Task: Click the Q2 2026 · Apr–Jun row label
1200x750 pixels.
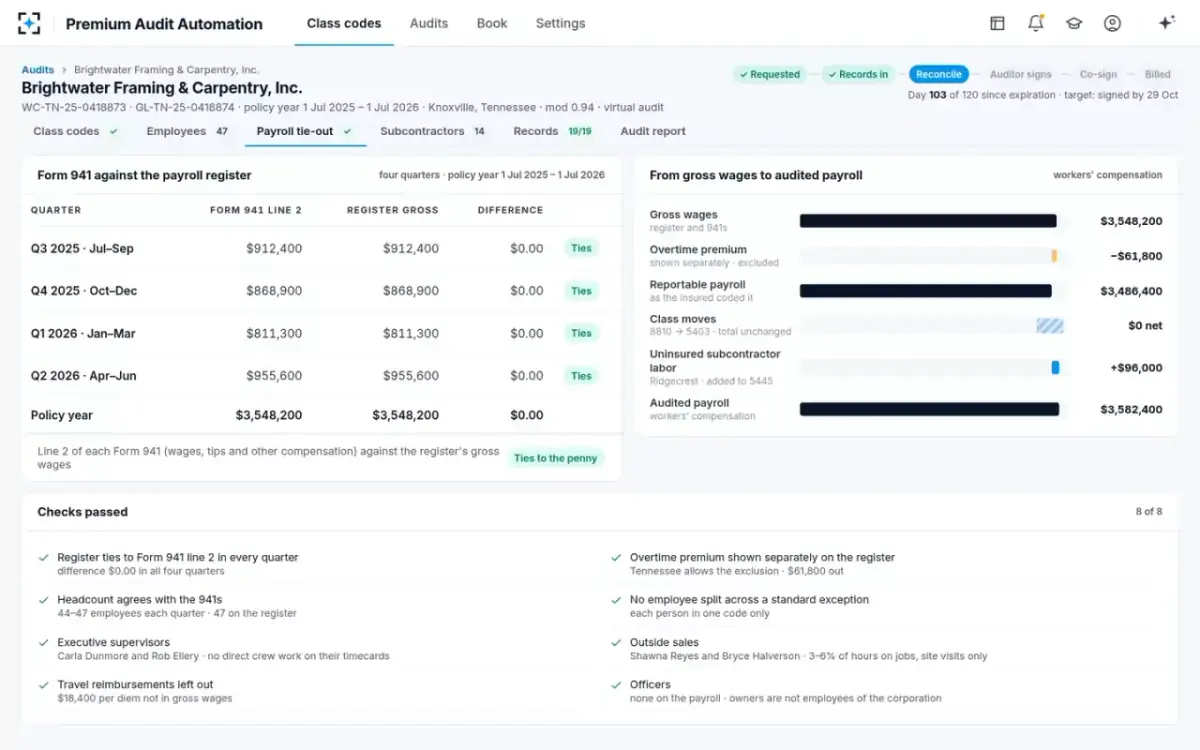Action: tap(84, 376)
